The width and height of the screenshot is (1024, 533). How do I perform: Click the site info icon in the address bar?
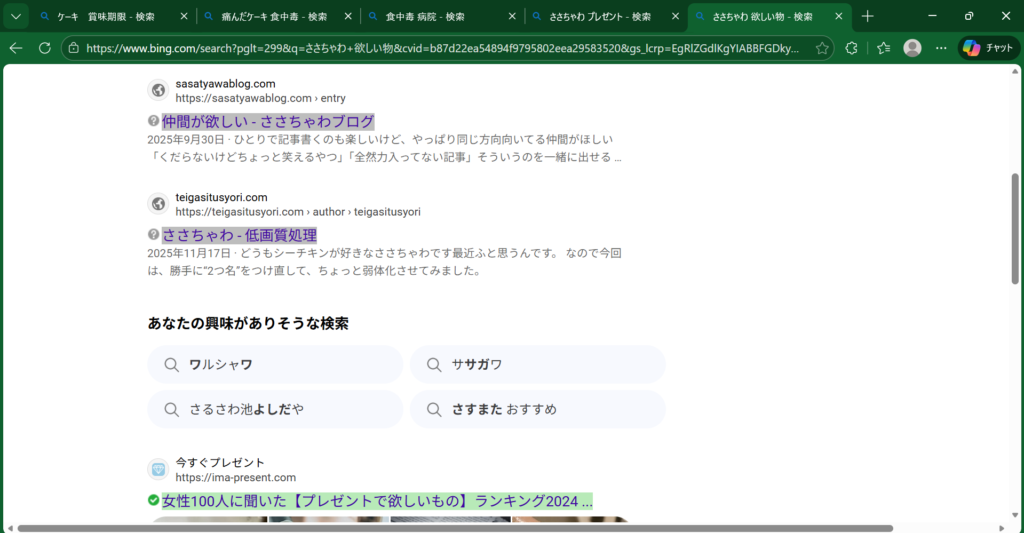click(73, 48)
